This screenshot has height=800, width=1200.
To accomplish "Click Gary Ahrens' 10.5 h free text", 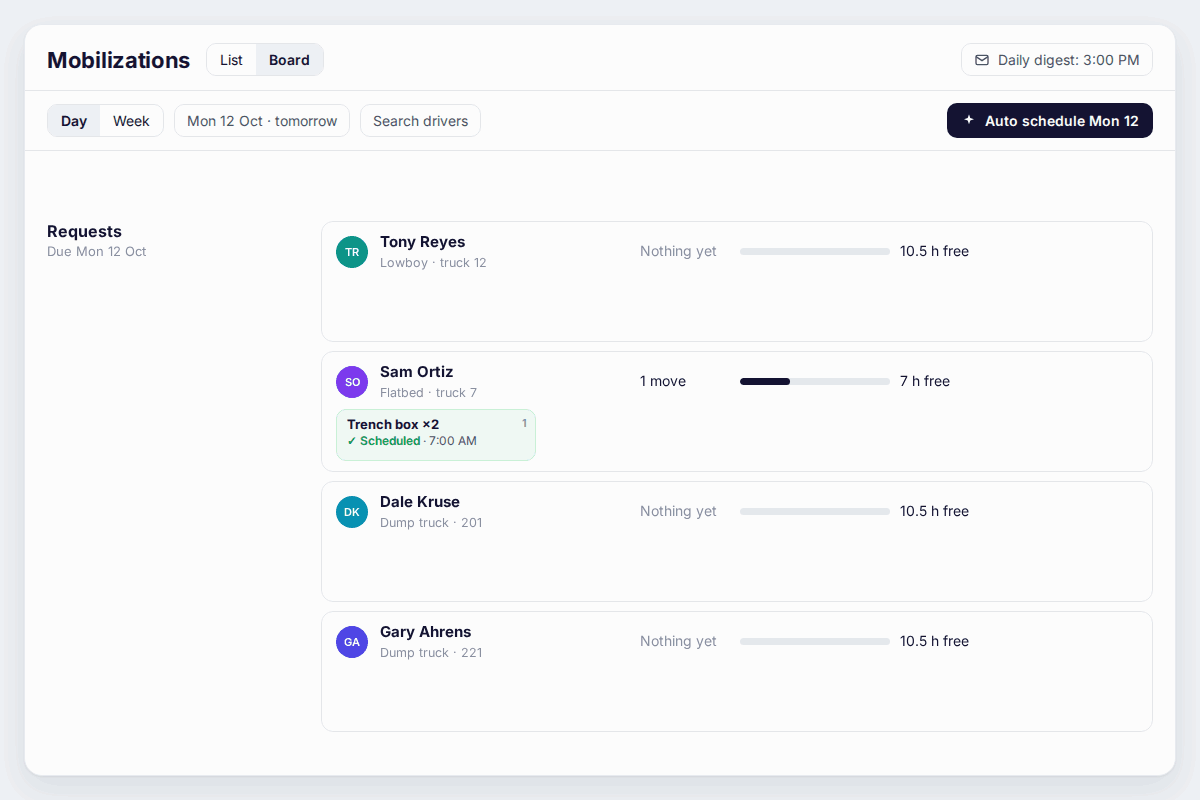I will click(x=934, y=641).
